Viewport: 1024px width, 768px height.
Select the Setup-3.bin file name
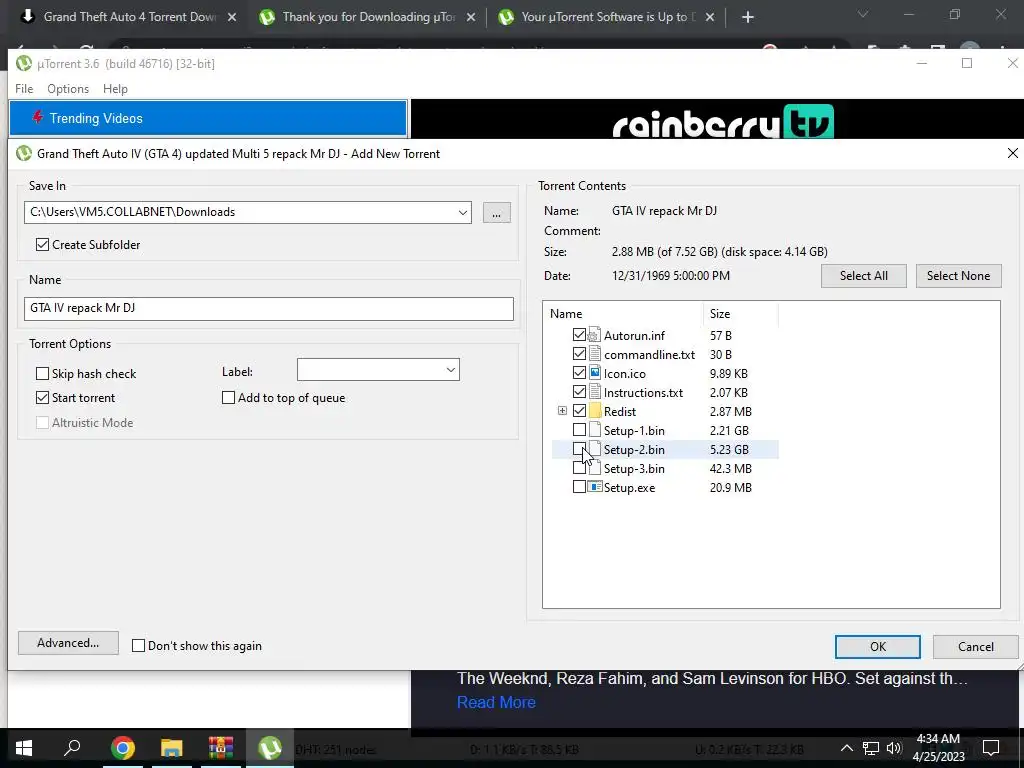tap(634, 468)
